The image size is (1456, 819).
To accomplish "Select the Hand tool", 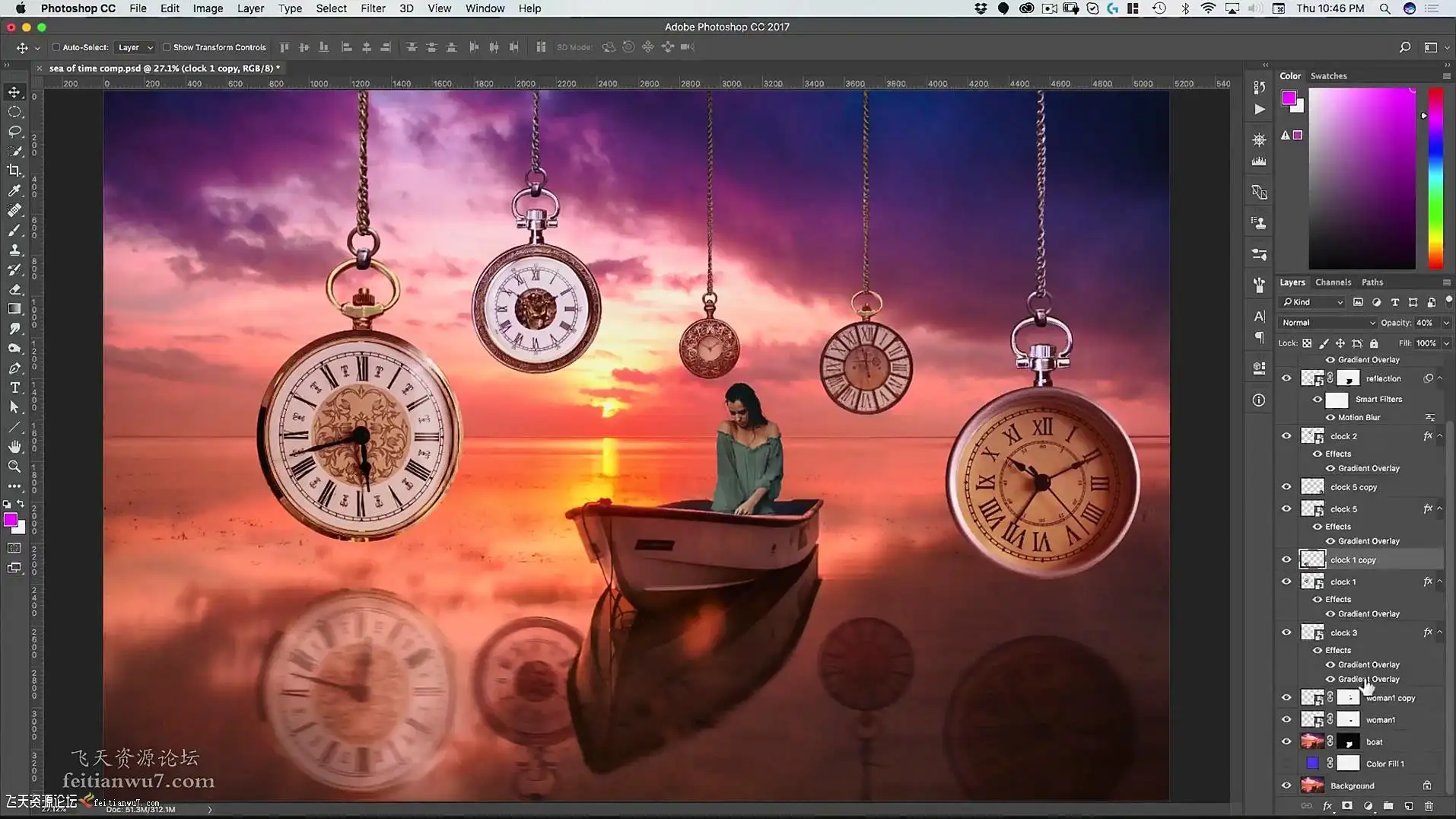I will [14, 447].
